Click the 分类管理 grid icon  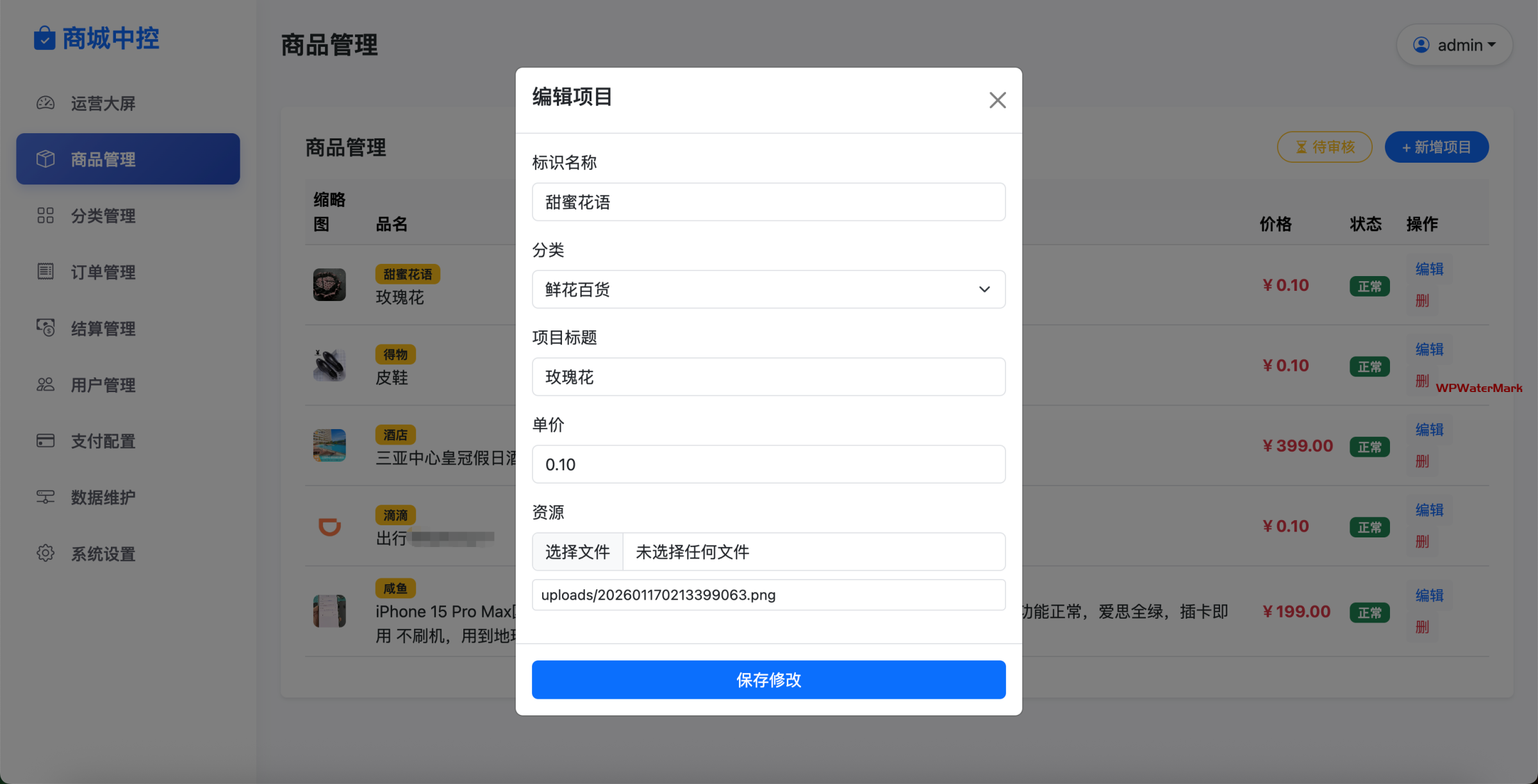(45, 215)
